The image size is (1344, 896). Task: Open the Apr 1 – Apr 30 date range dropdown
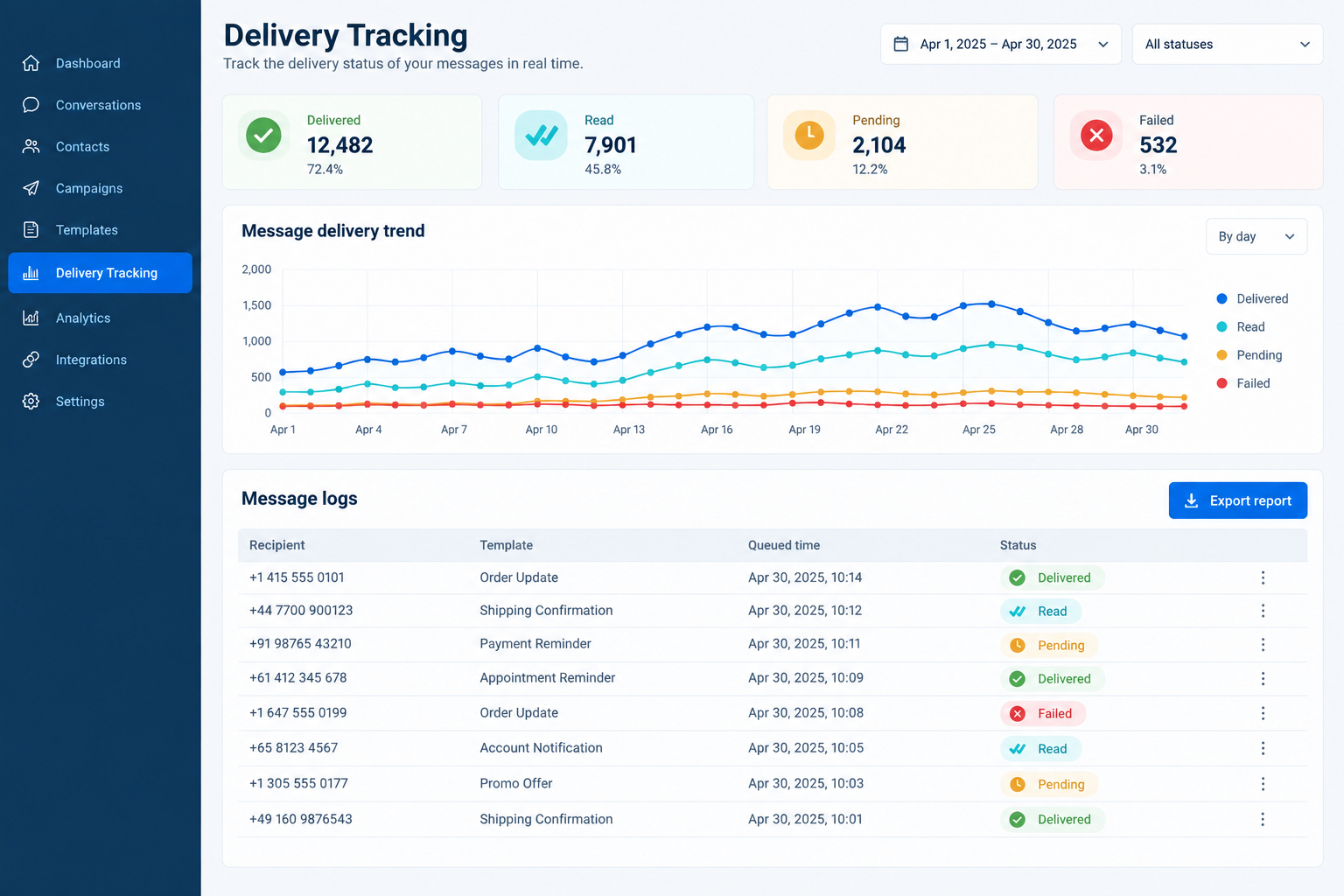pos(1000,44)
